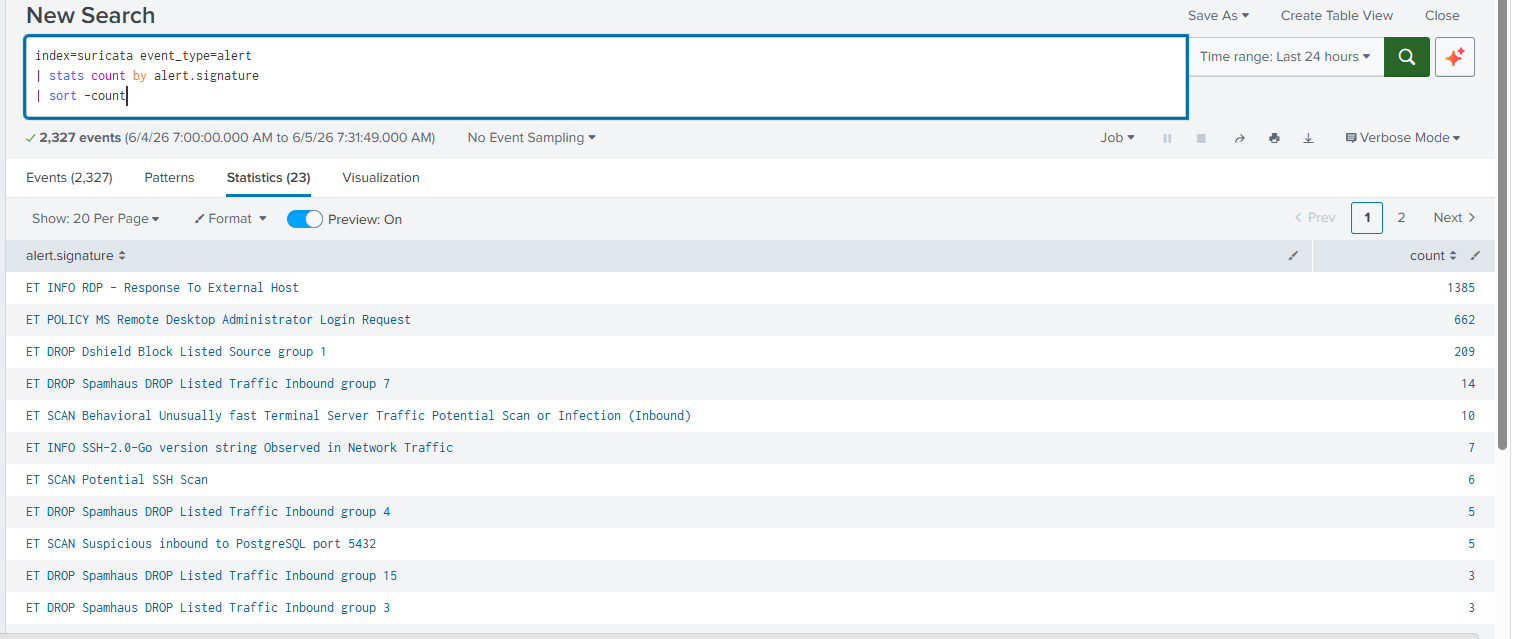Open the AI assistant sparkle icon
Screen dimensions: 1514x639
(1455, 57)
